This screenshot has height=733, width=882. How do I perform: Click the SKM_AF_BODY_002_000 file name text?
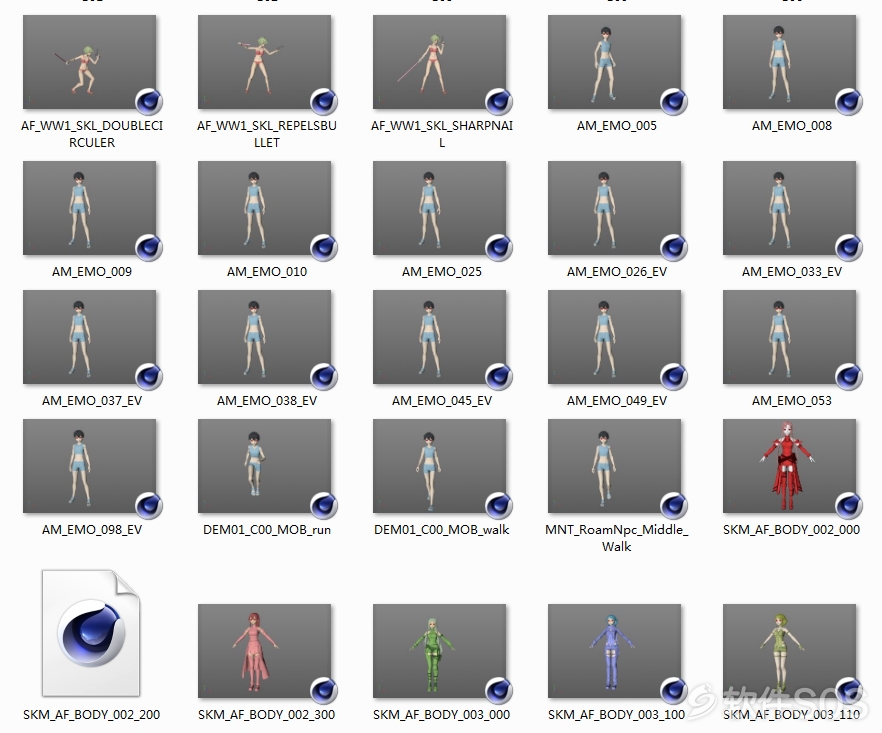pyautogui.click(x=791, y=529)
